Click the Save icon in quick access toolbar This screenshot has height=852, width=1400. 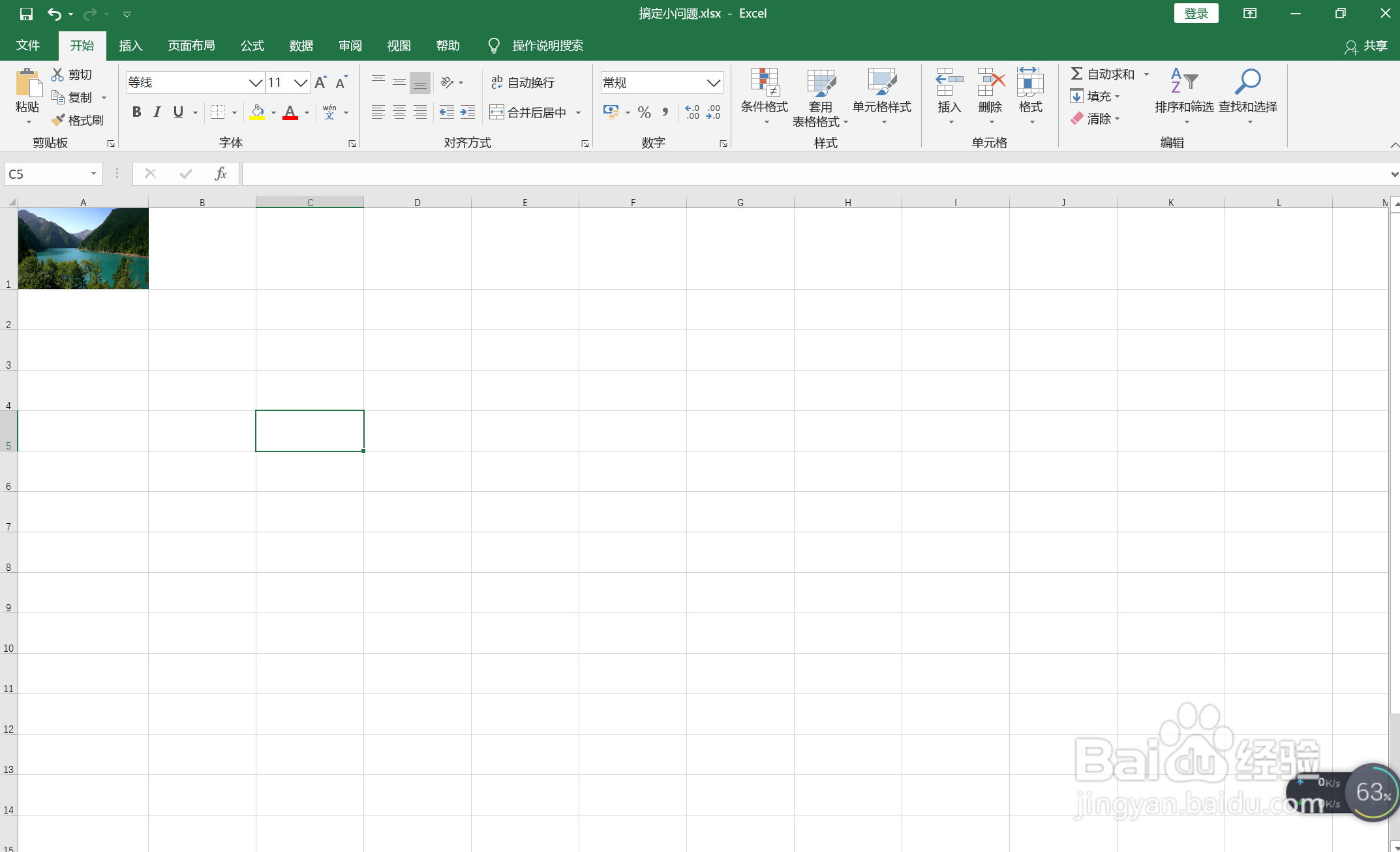pyautogui.click(x=26, y=14)
